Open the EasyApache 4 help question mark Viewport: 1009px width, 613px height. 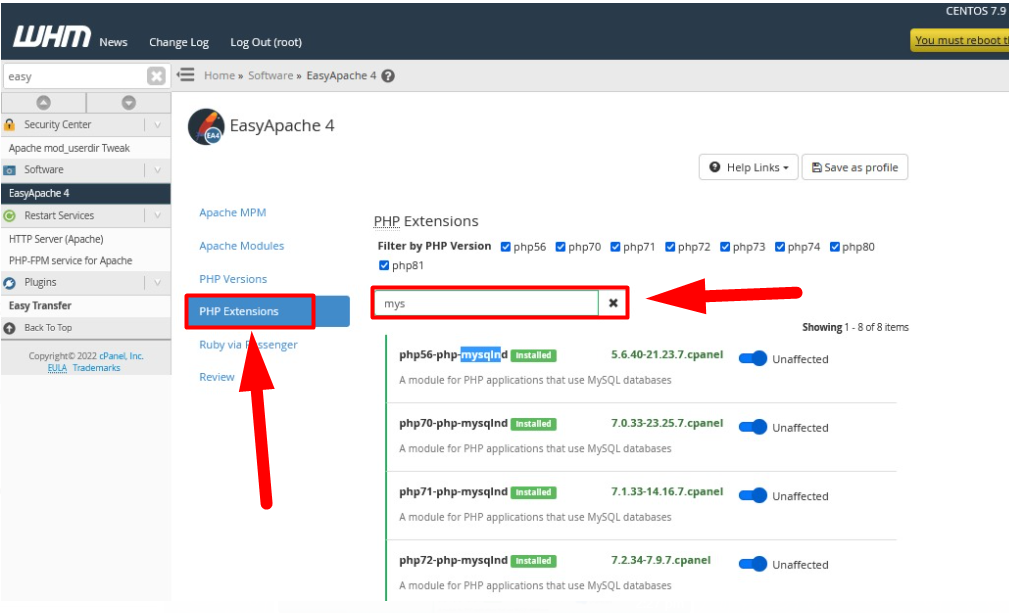pyautogui.click(x=388, y=76)
